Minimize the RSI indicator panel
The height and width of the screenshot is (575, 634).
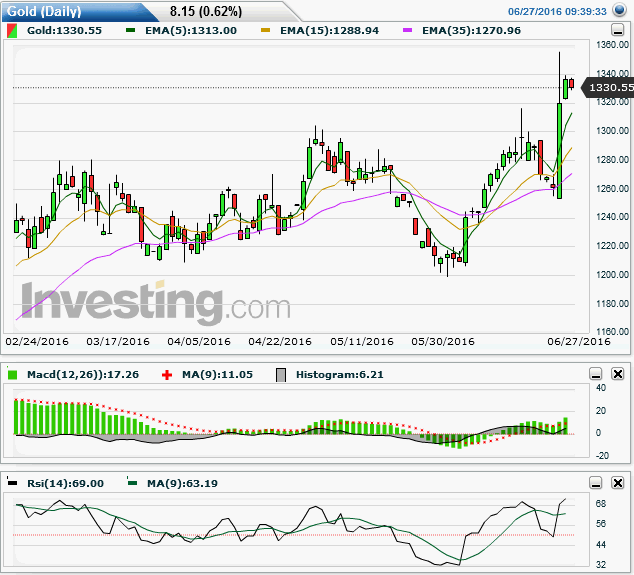click(x=596, y=483)
